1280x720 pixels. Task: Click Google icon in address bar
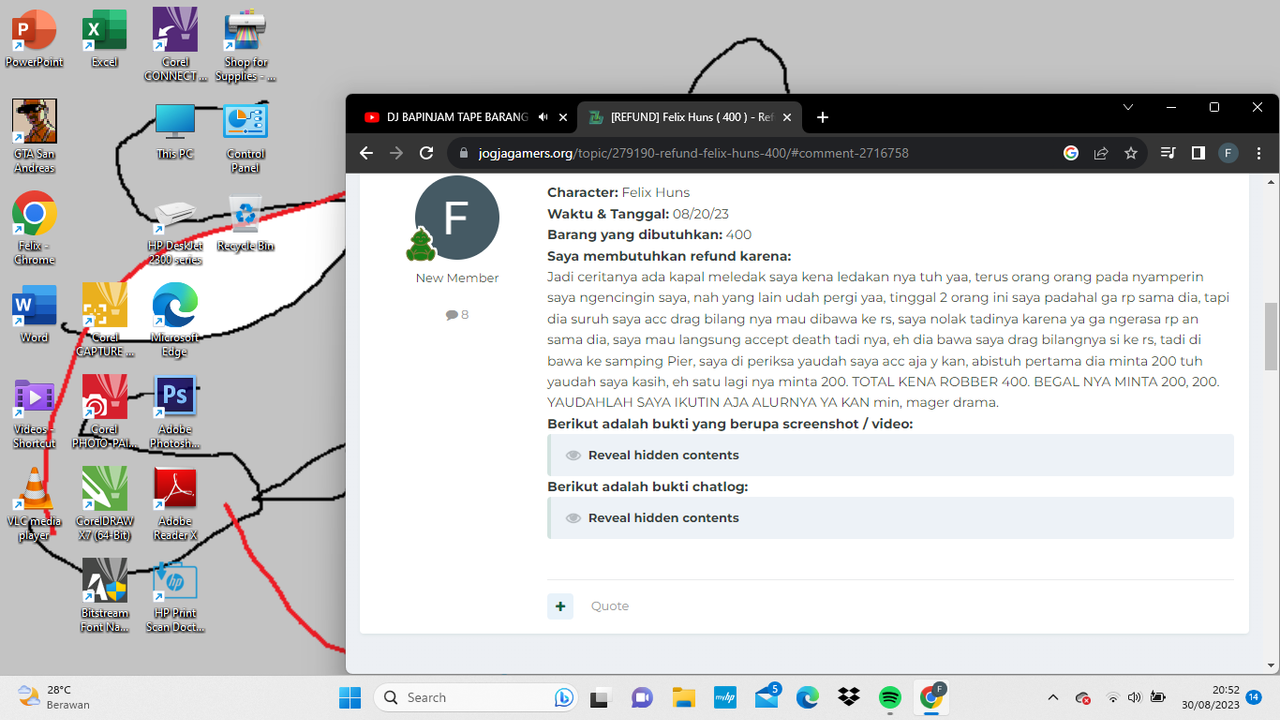(1071, 153)
